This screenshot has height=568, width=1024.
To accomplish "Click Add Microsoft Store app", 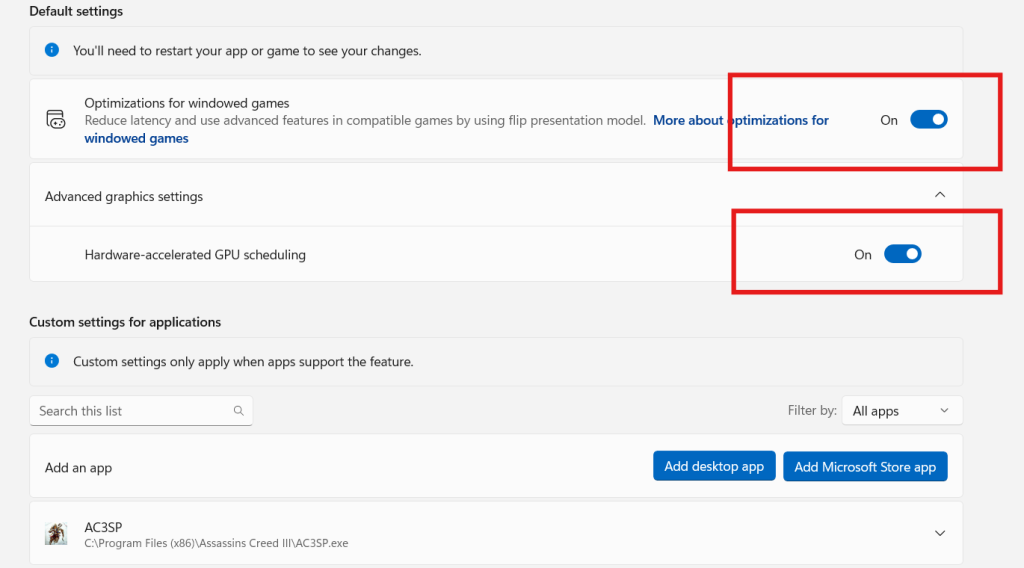I will click(865, 467).
